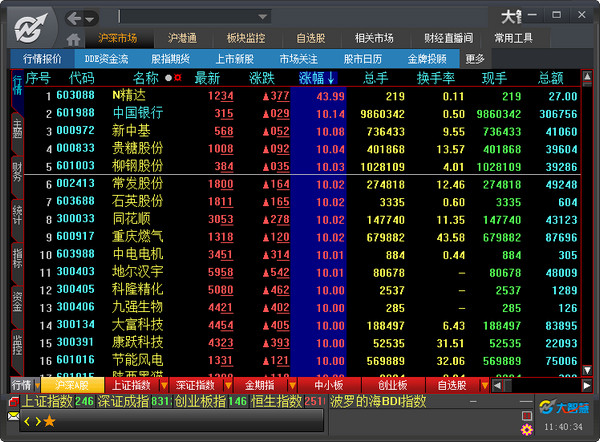Viewport: 600px width, 442px height.
Task: Select the 自选股 bottom tab
Action: 452,385
